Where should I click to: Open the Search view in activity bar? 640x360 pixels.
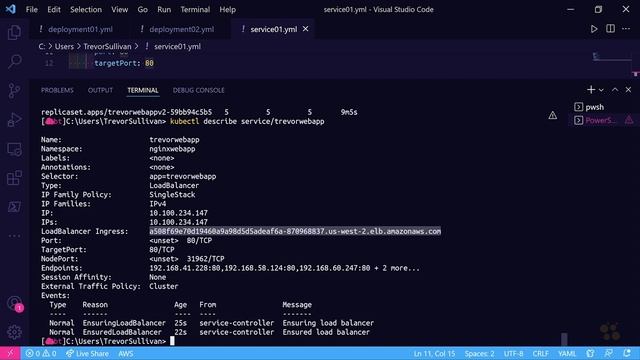pos(14,61)
